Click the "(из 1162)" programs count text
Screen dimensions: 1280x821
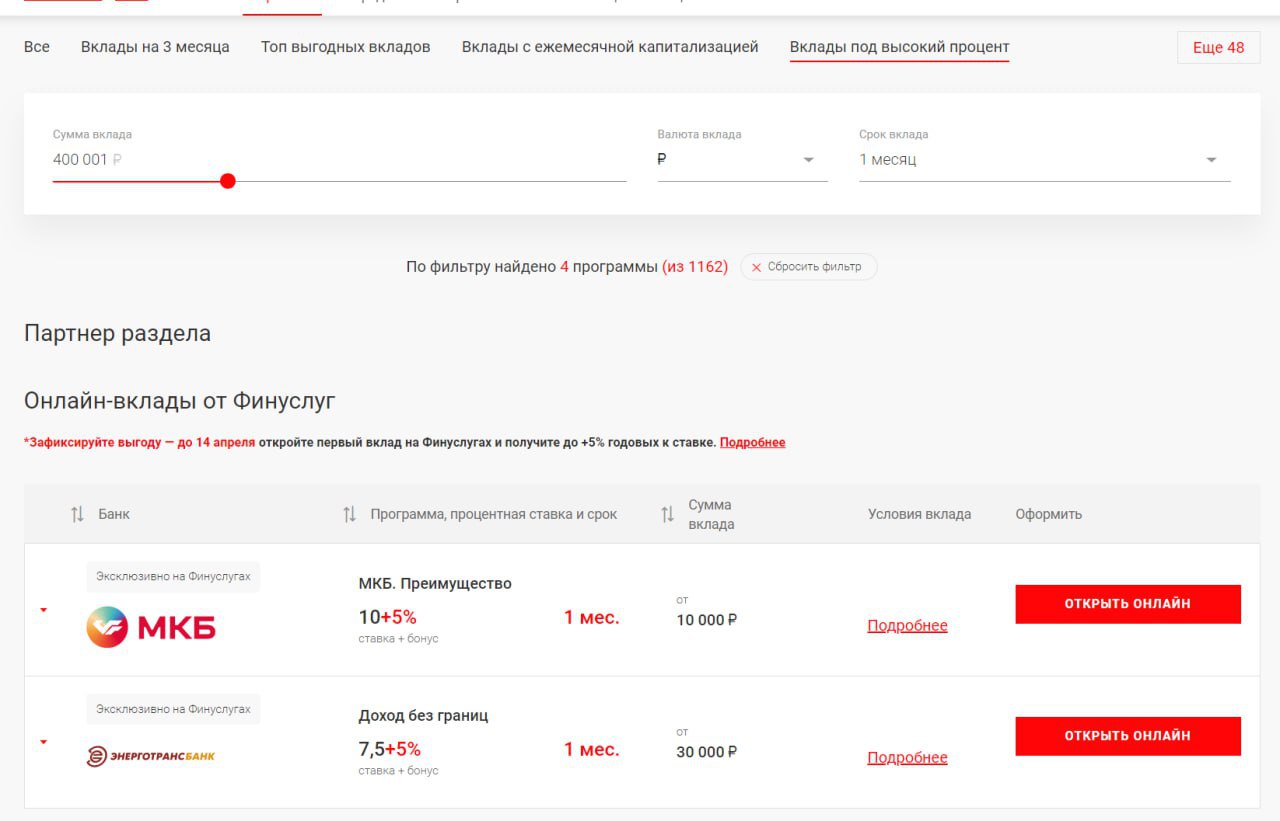(695, 267)
